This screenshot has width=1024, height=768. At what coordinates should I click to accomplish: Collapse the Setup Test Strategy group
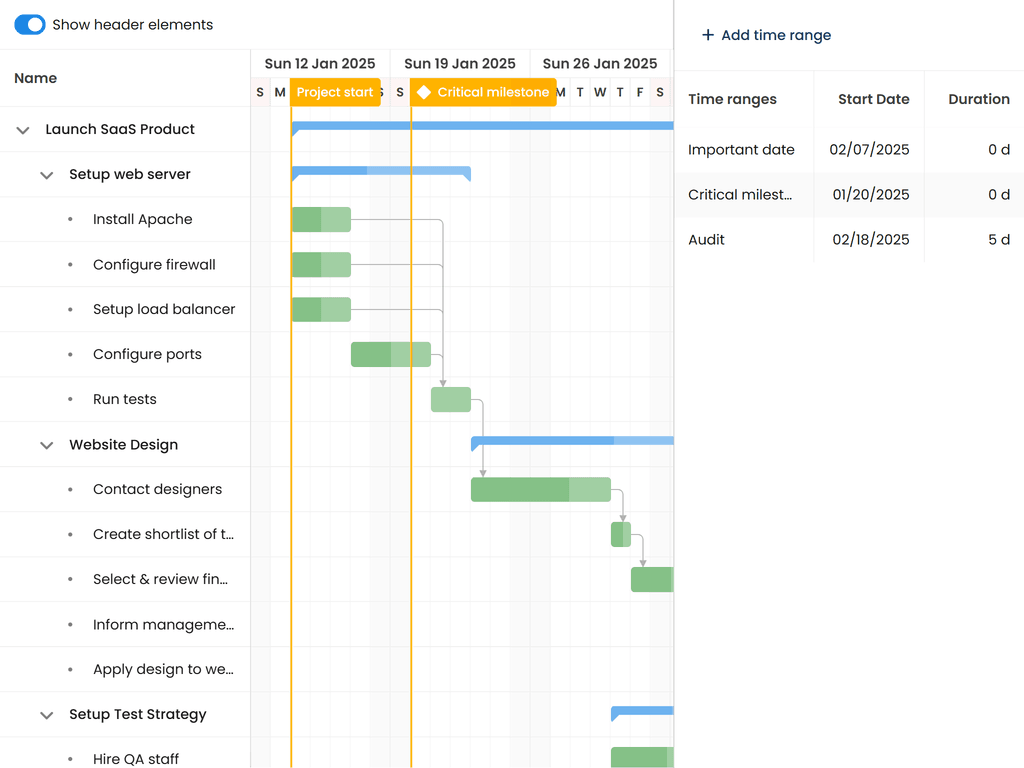pos(46,715)
